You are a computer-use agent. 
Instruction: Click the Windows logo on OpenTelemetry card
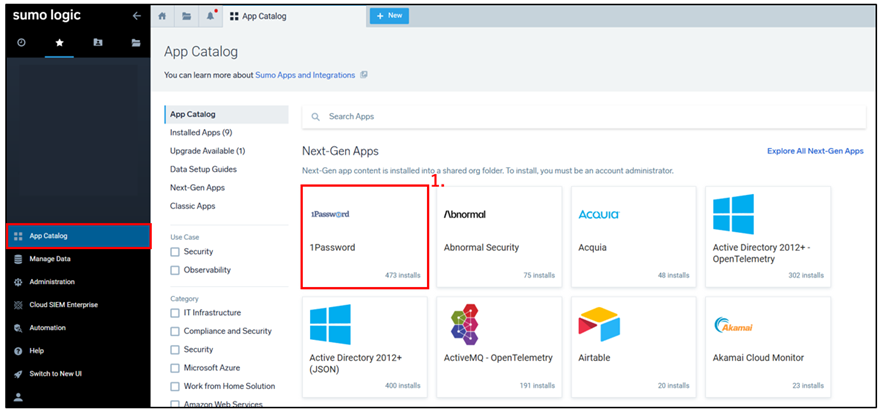coord(733,214)
